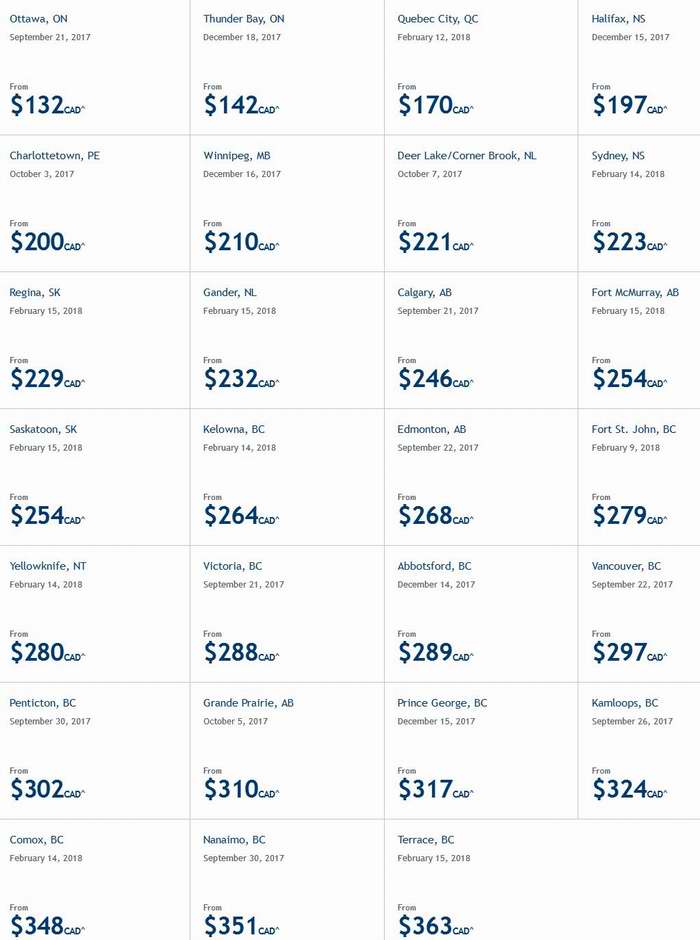Select the Winnipeg, MB $210 fare
Screen dimensions: 700x940
[242, 242]
